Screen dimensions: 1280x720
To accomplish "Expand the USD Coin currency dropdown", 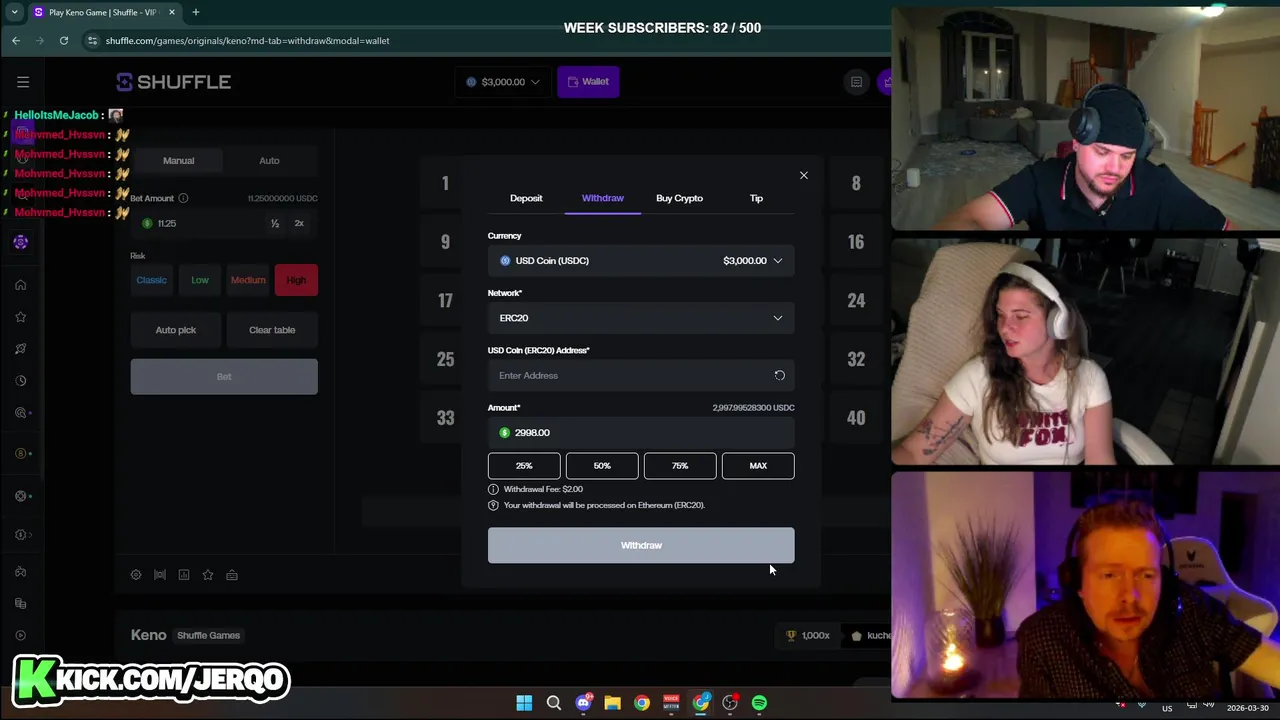I will coord(641,261).
